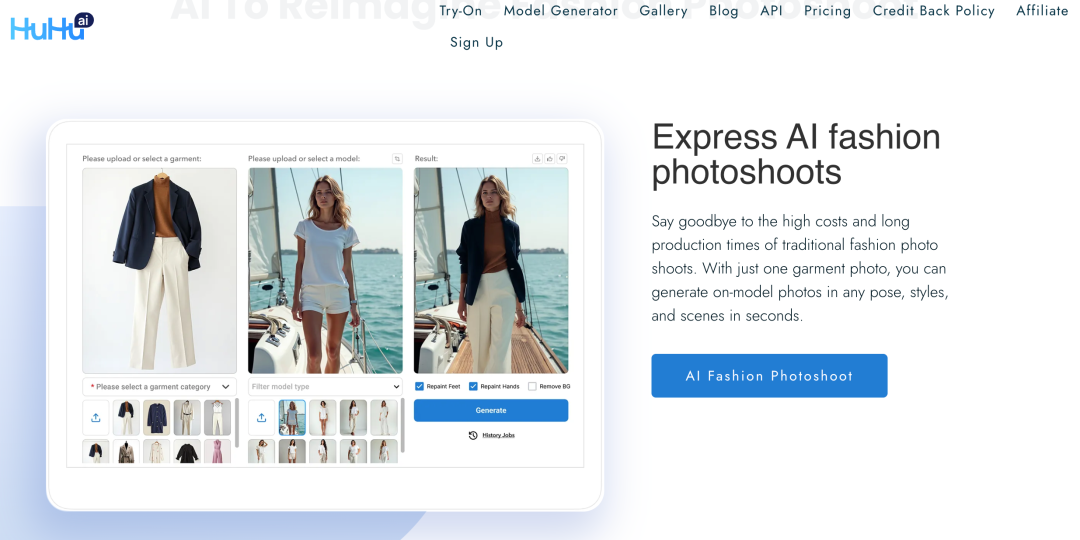
Task: Select the navy blazer with white pants thumbnail
Action: (x=126, y=417)
